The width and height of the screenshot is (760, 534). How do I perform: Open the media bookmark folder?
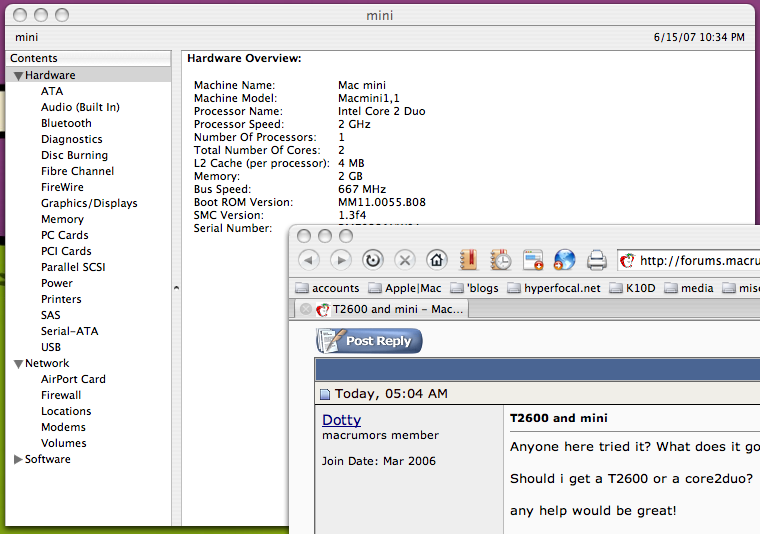click(x=689, y=288)
